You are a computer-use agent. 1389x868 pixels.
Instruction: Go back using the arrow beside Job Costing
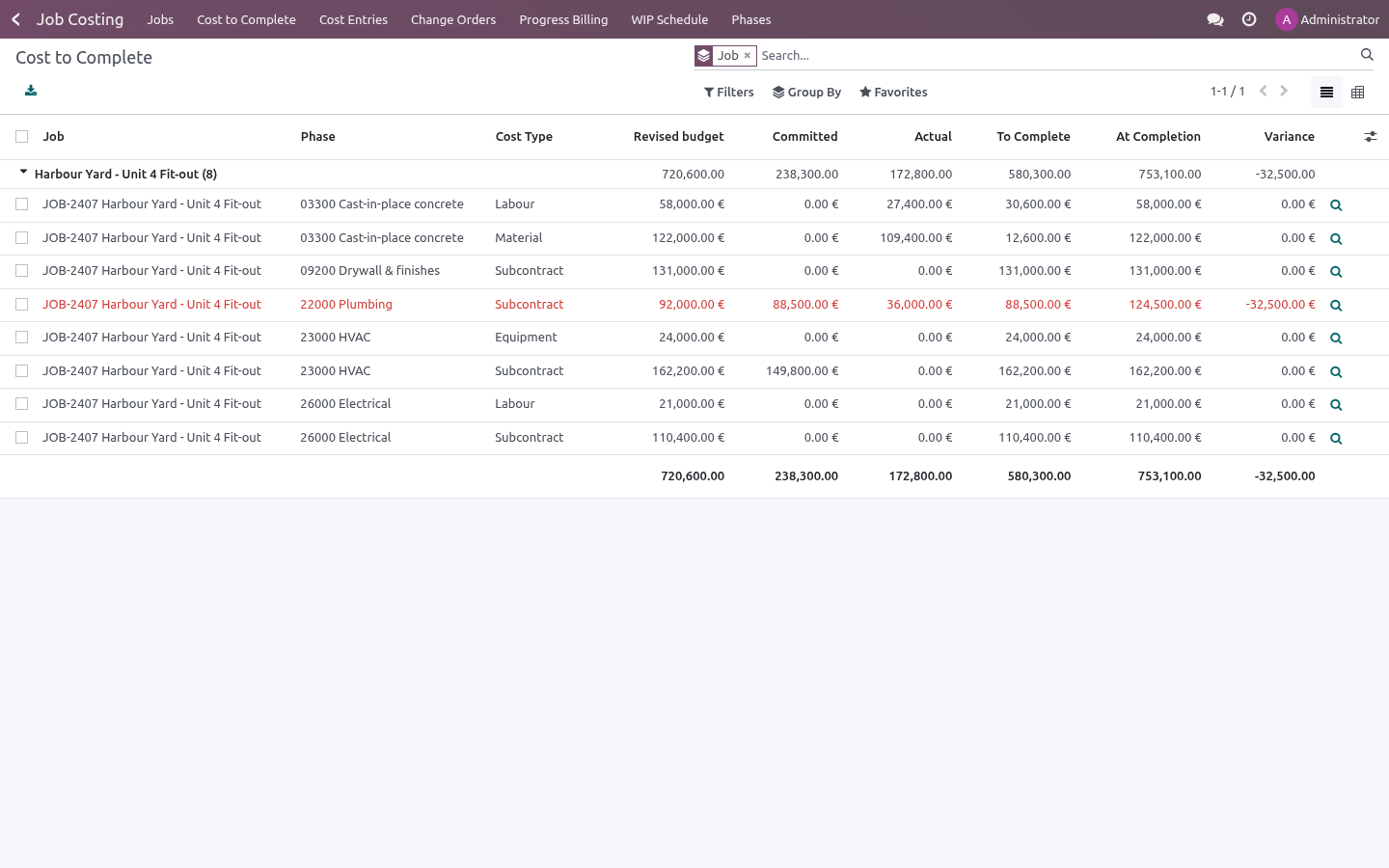[x=15, y=19]
